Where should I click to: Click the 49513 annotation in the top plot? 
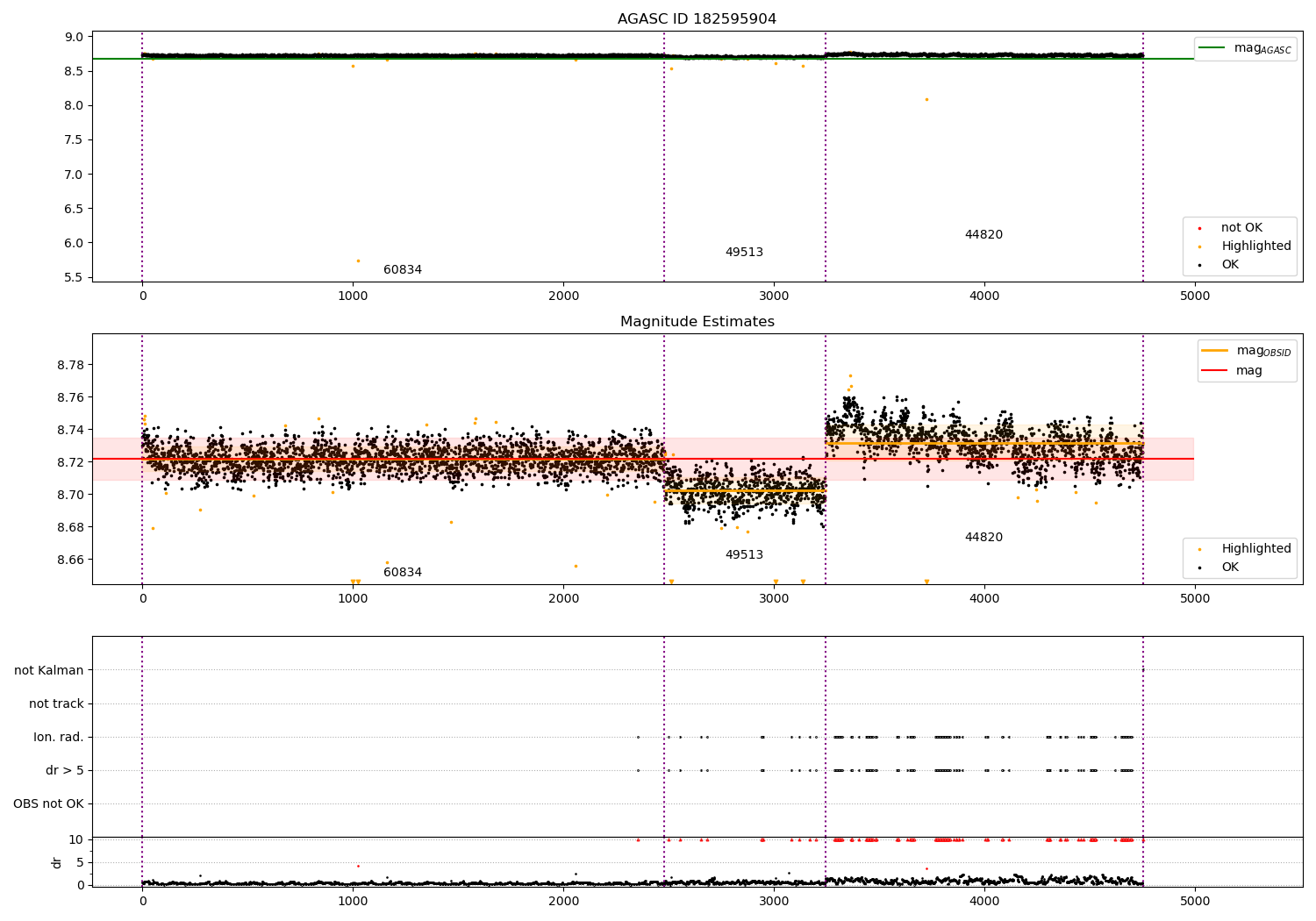point(744,253)
